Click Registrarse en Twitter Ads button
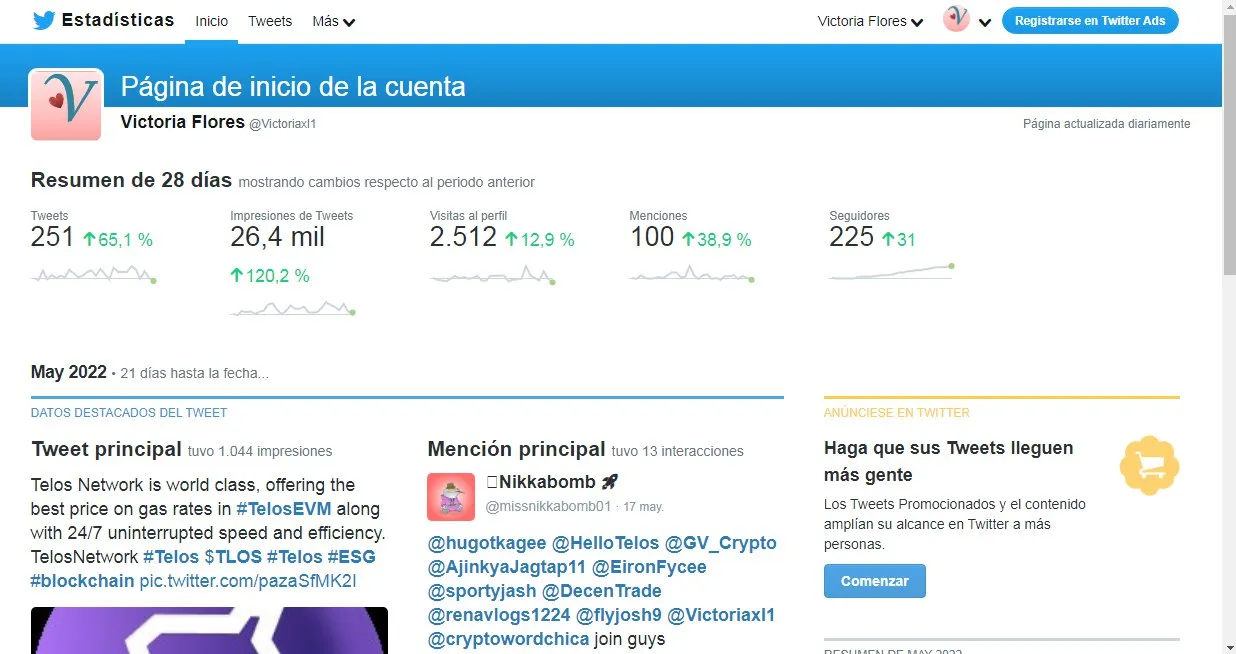This screenshot has height=654, width=1236. (1090, 20)
